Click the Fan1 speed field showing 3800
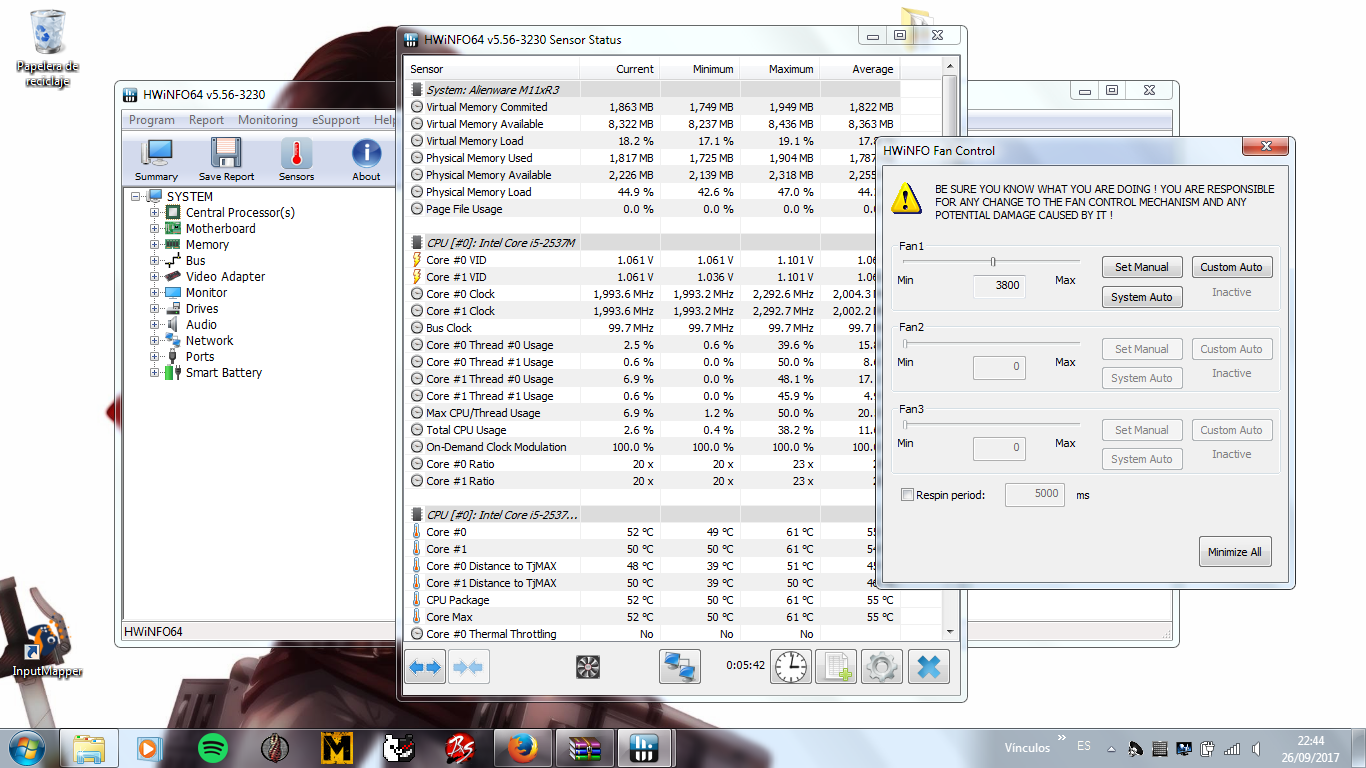1366x768 pixels. 999,285
